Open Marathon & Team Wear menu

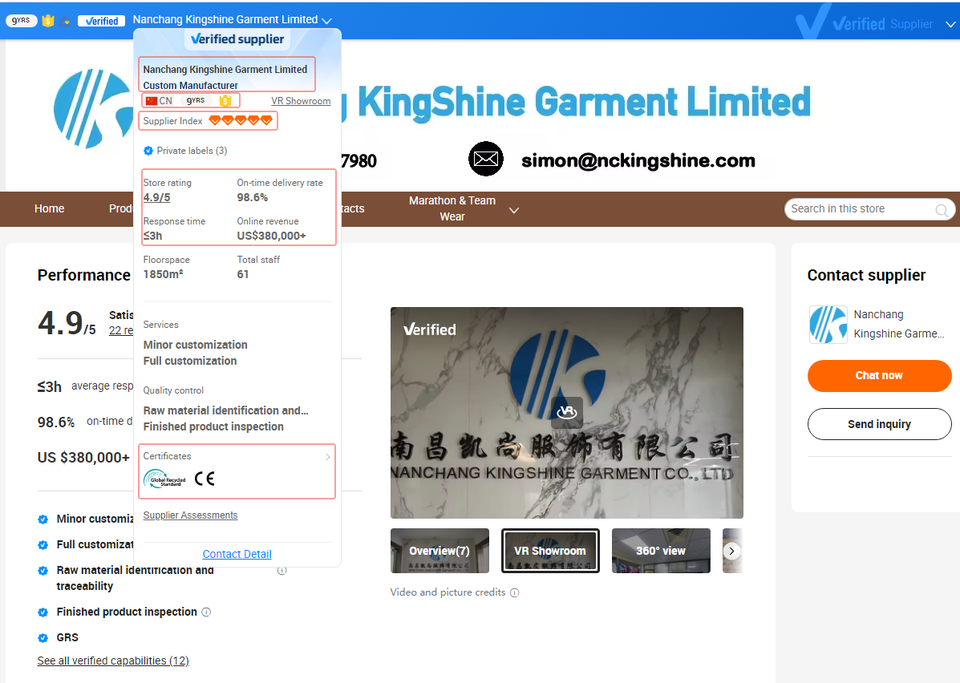pos(452,209)
